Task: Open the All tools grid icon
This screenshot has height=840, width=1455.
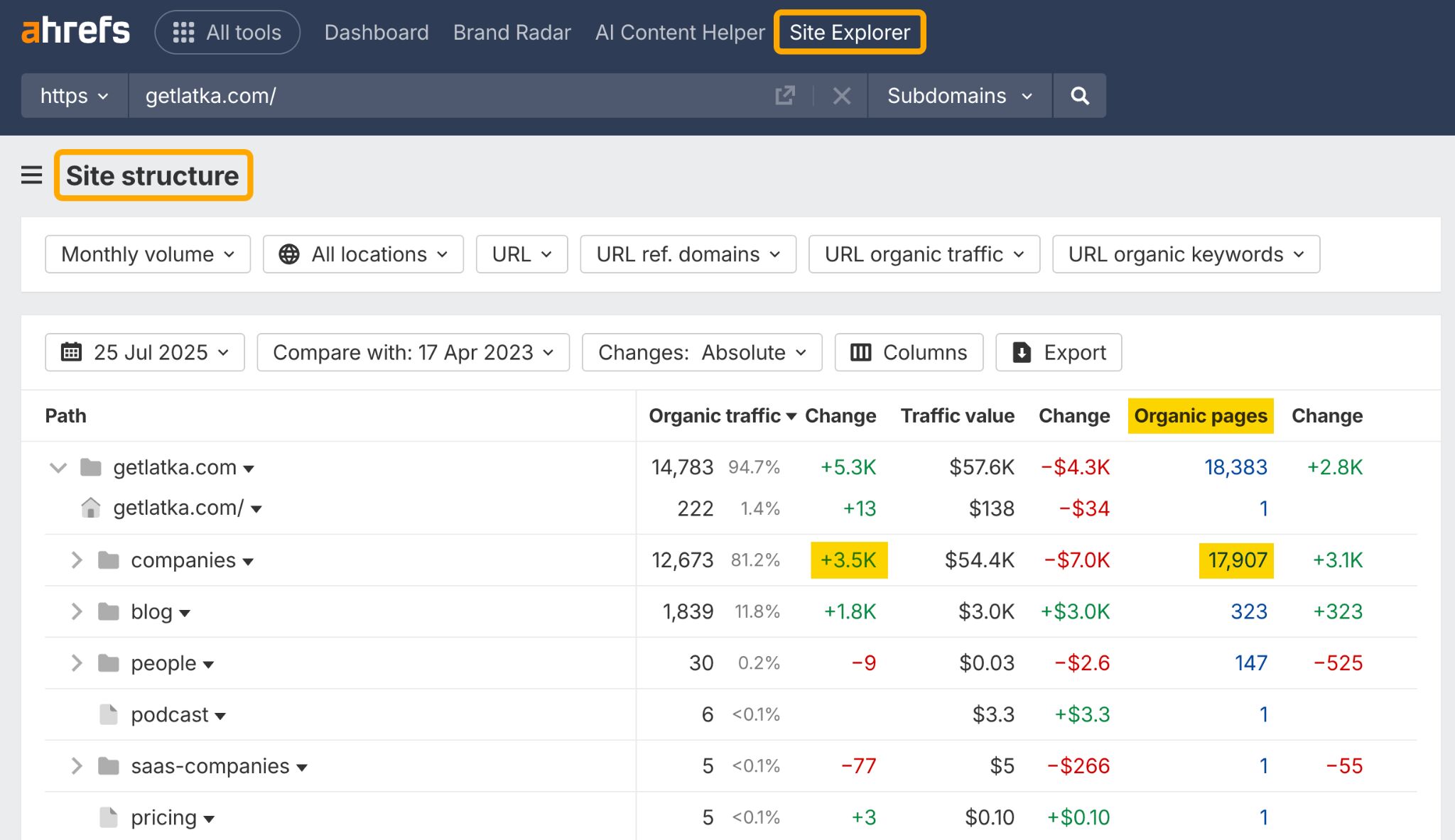Action: click(x=183, y=32)
